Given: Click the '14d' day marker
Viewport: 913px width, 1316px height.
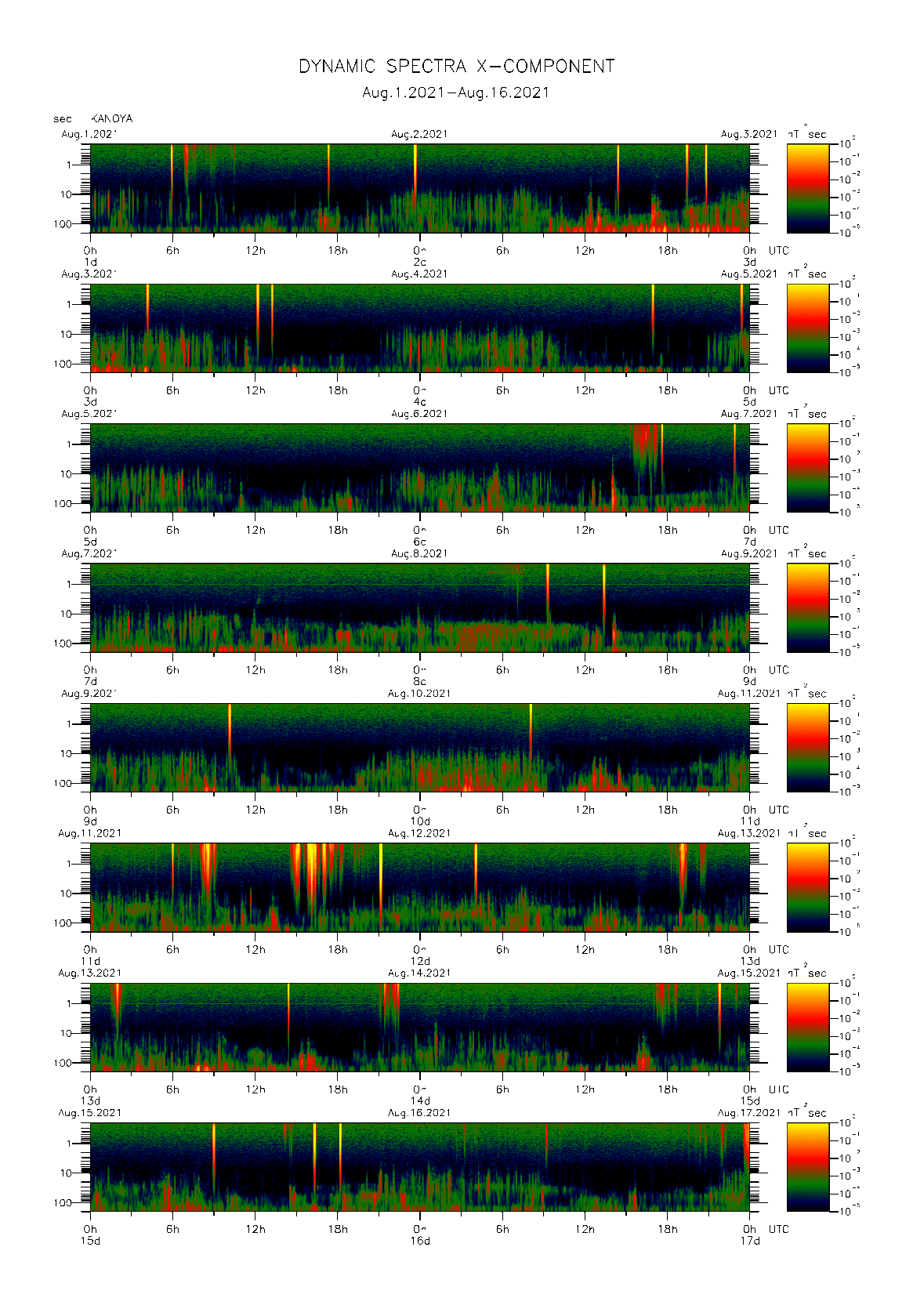Looking at the screenshot, I should pyautogui.click(x=420, y=1101).
